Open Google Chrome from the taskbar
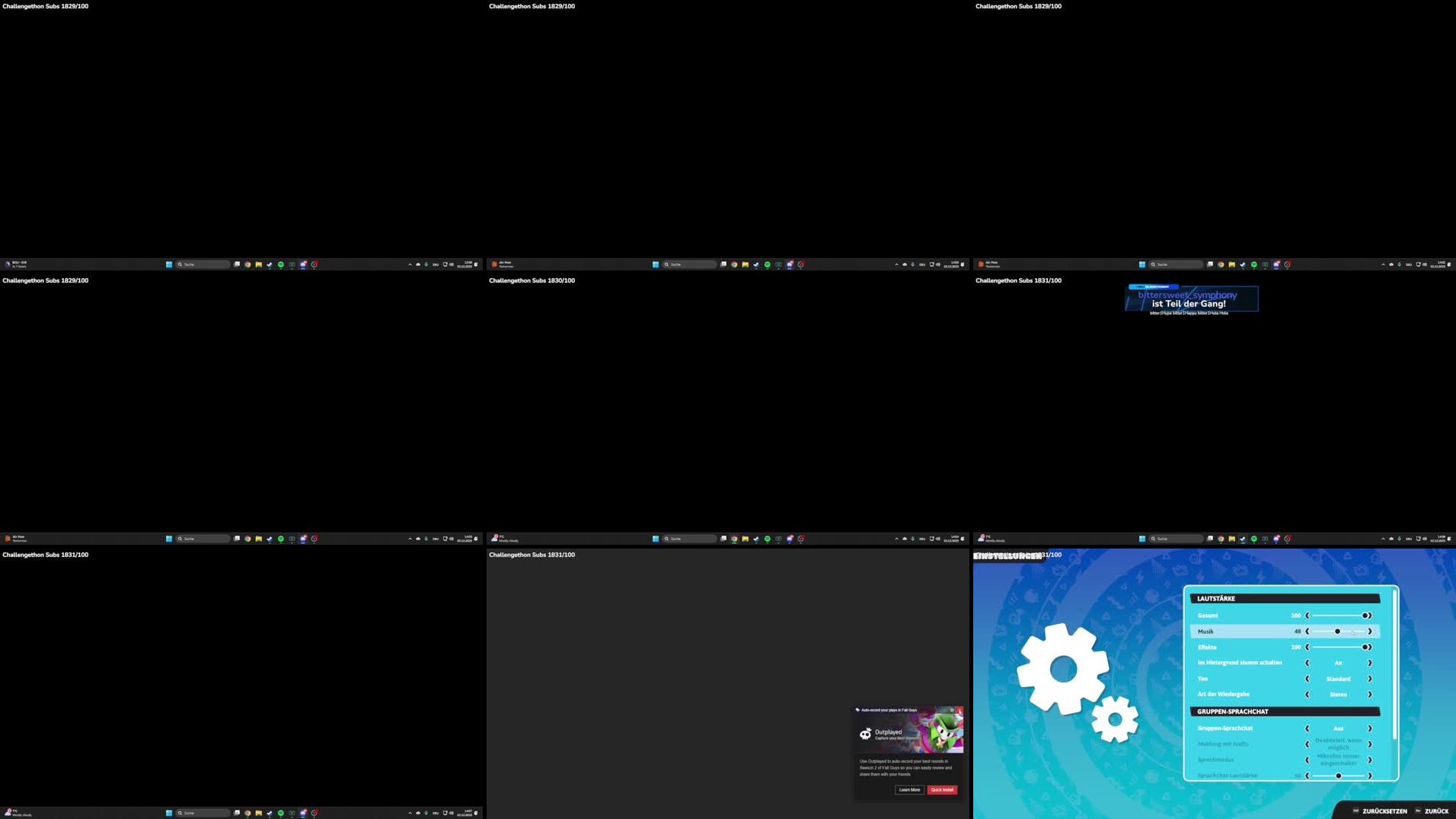This screenshot has width=1456, height=819. [x=247, y=813]
